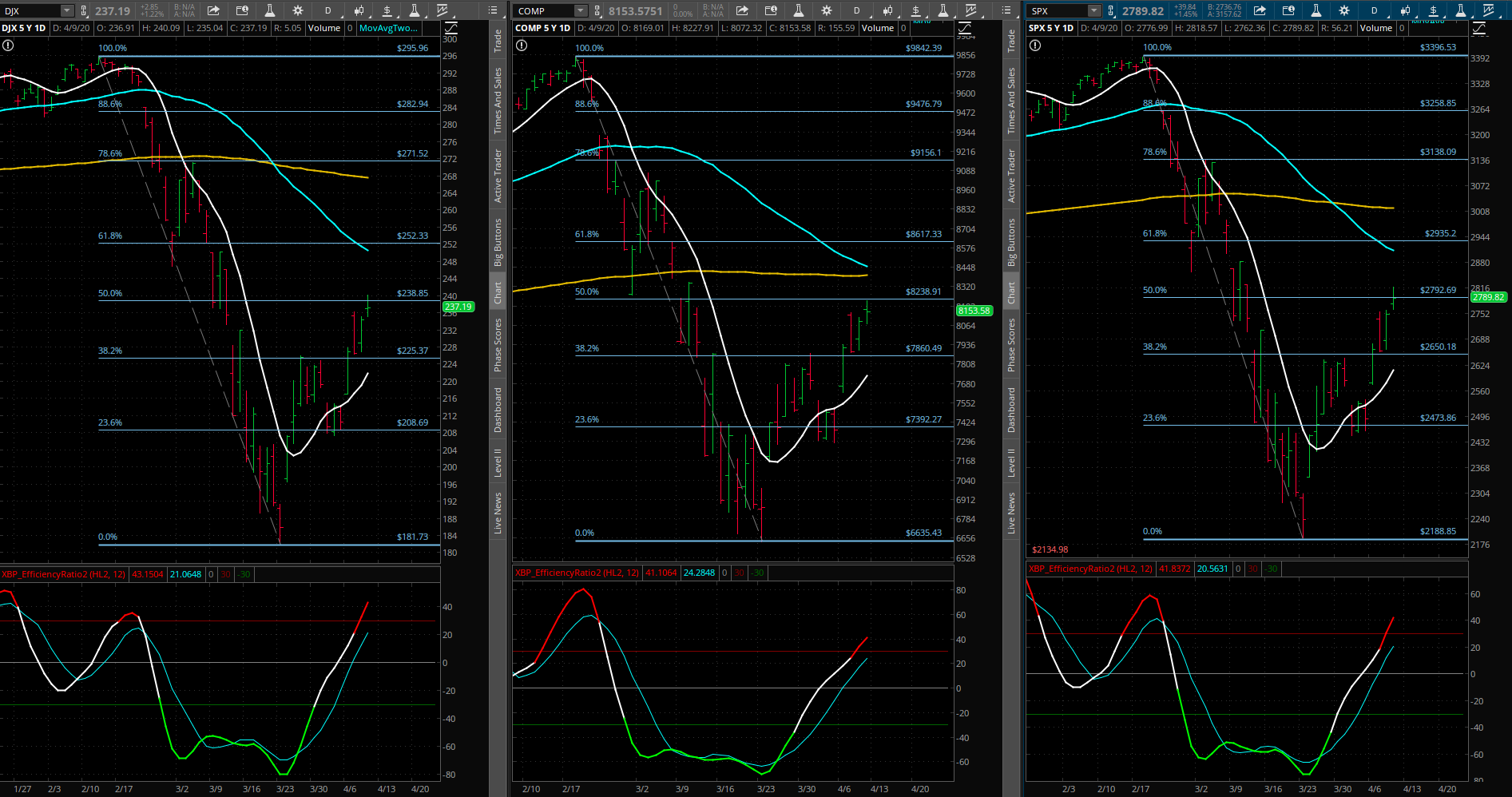Click the Volume label in the COMP chart header

[878, 28]
